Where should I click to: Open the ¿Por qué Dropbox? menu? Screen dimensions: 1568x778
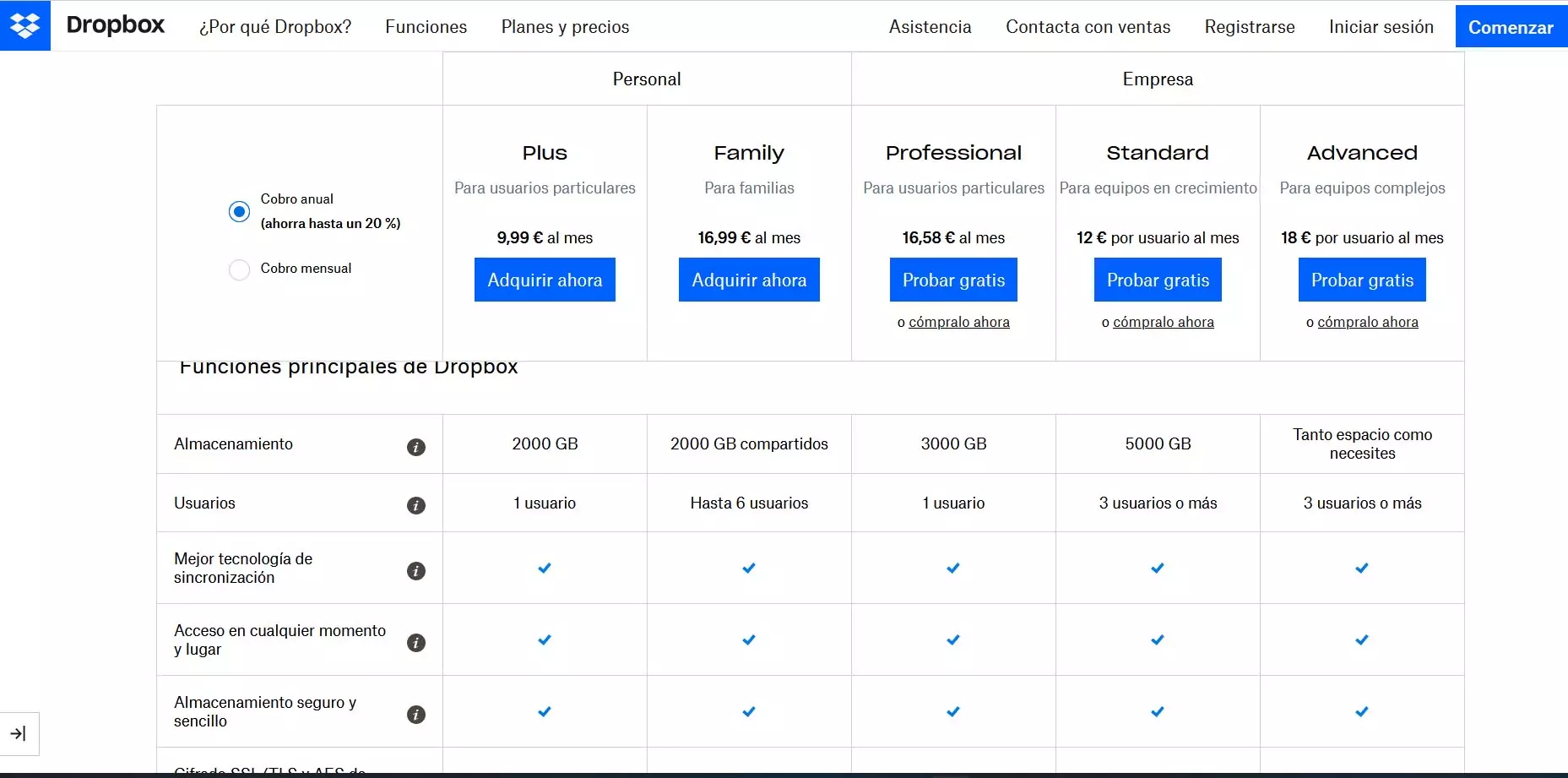275,27
